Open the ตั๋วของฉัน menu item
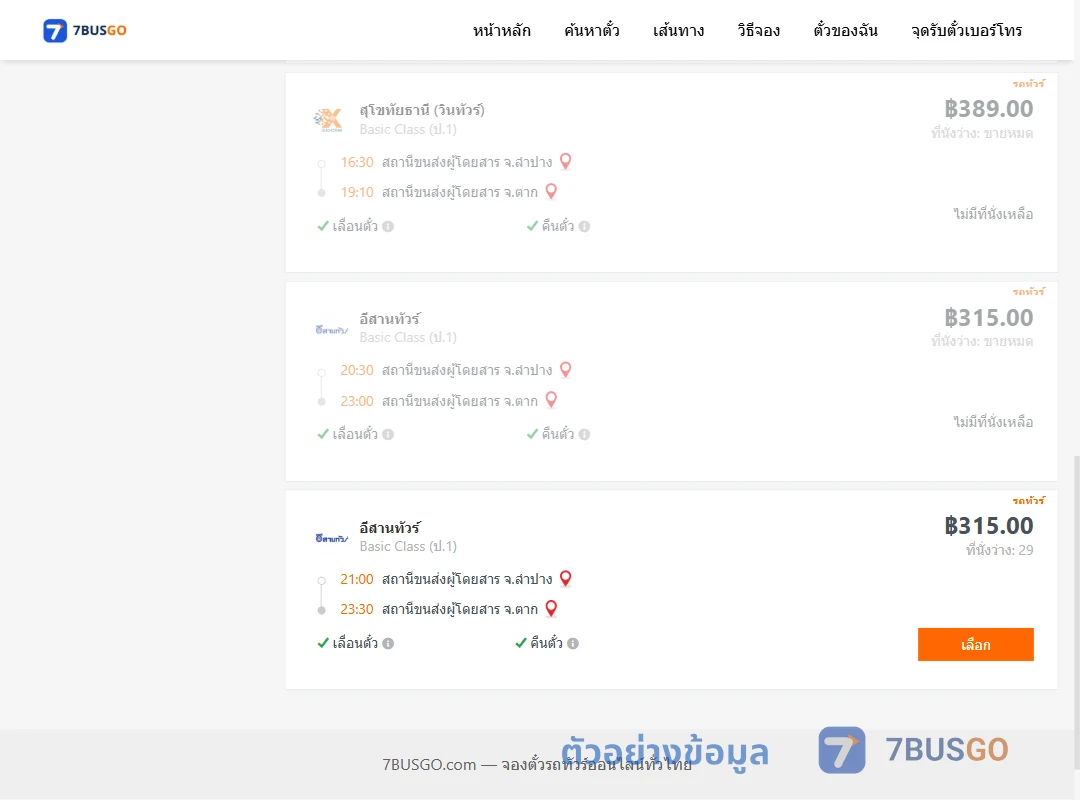 point(845,30)
